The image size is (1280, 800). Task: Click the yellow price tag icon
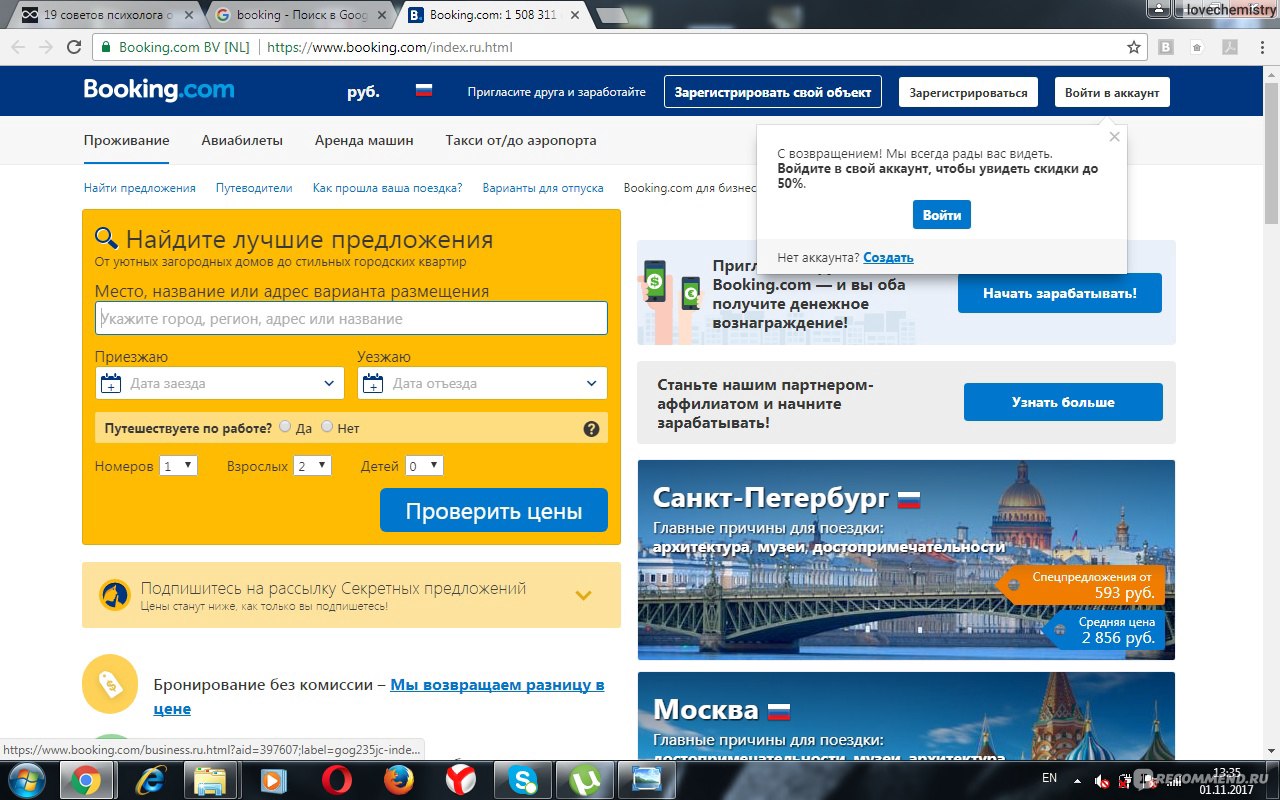(x=110, y=683)
